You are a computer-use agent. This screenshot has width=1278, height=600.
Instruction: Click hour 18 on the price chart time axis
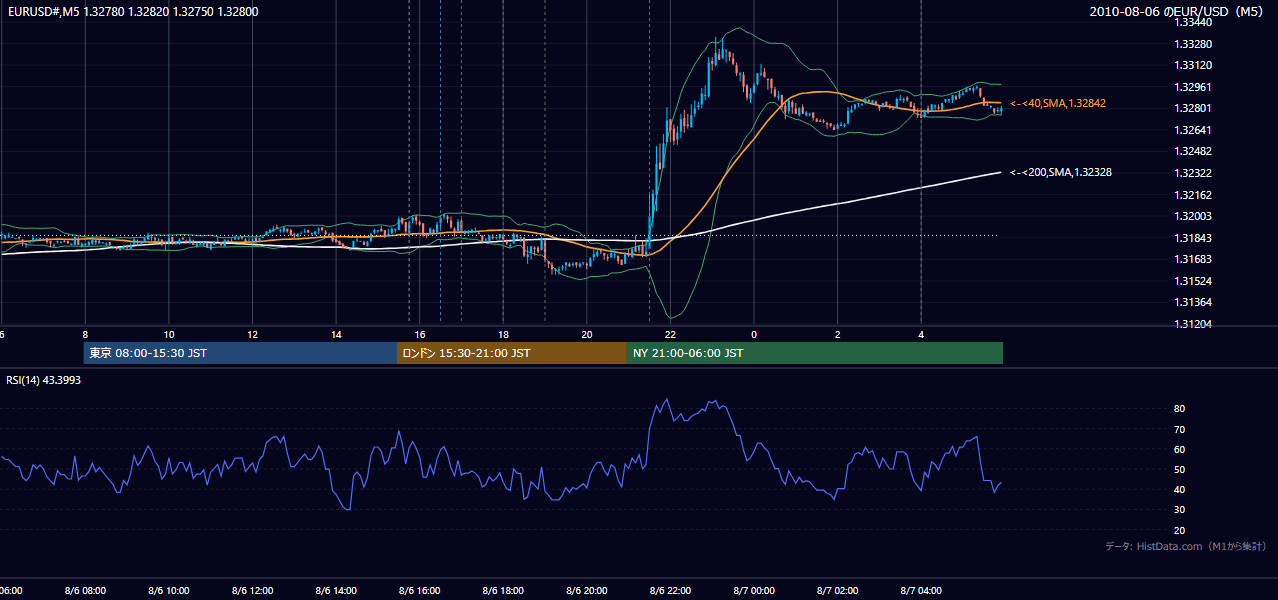tap(503, 334)
